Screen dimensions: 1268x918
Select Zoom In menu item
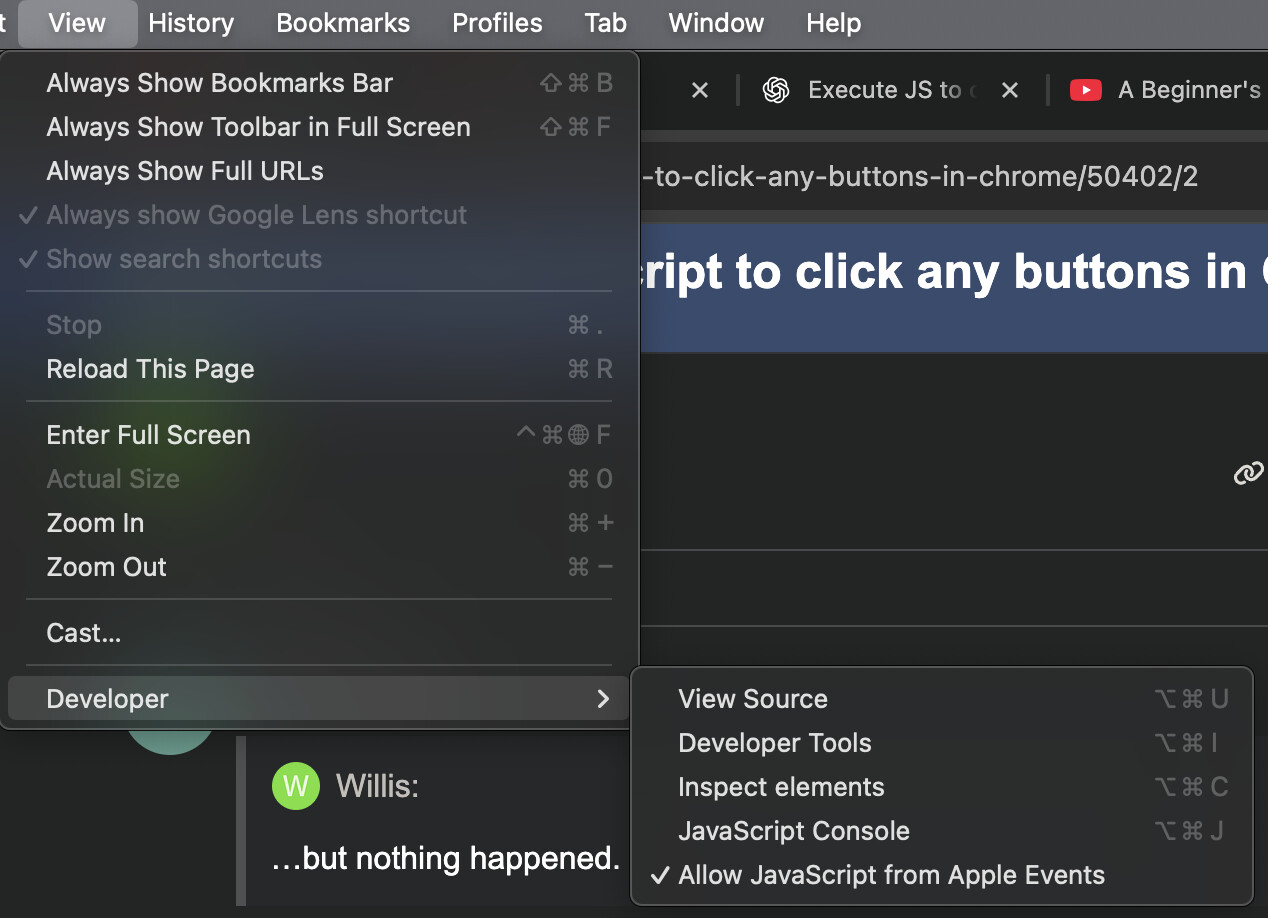[95, 523]
